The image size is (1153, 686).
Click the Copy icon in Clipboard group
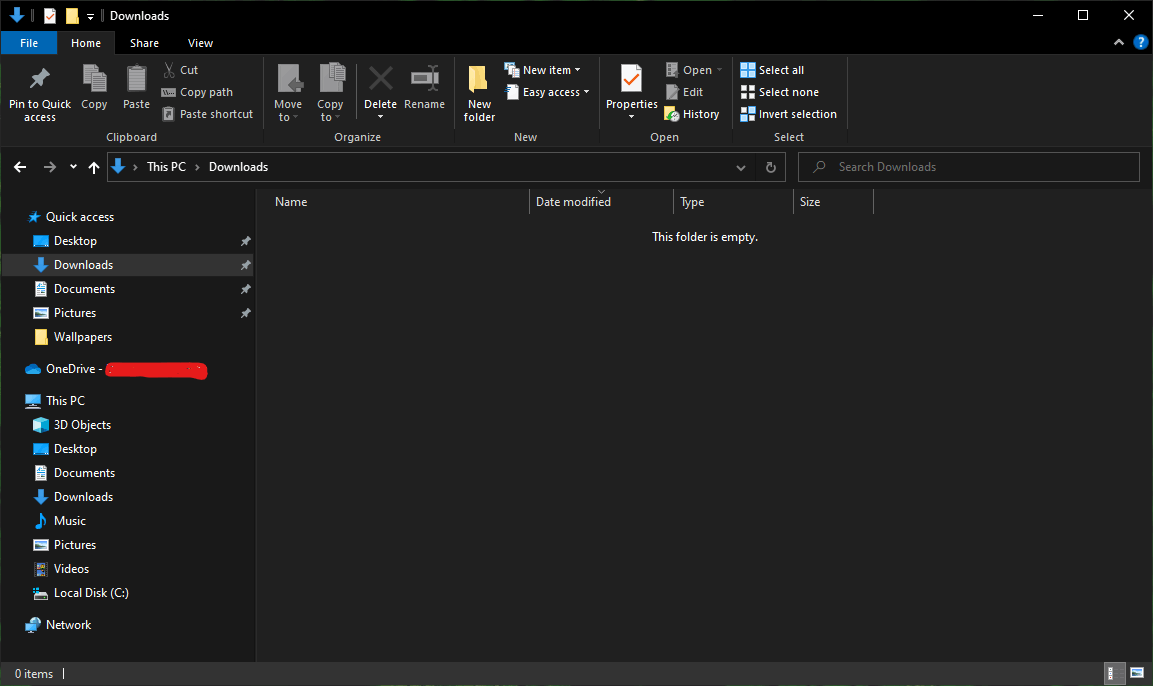pos(94,79)
